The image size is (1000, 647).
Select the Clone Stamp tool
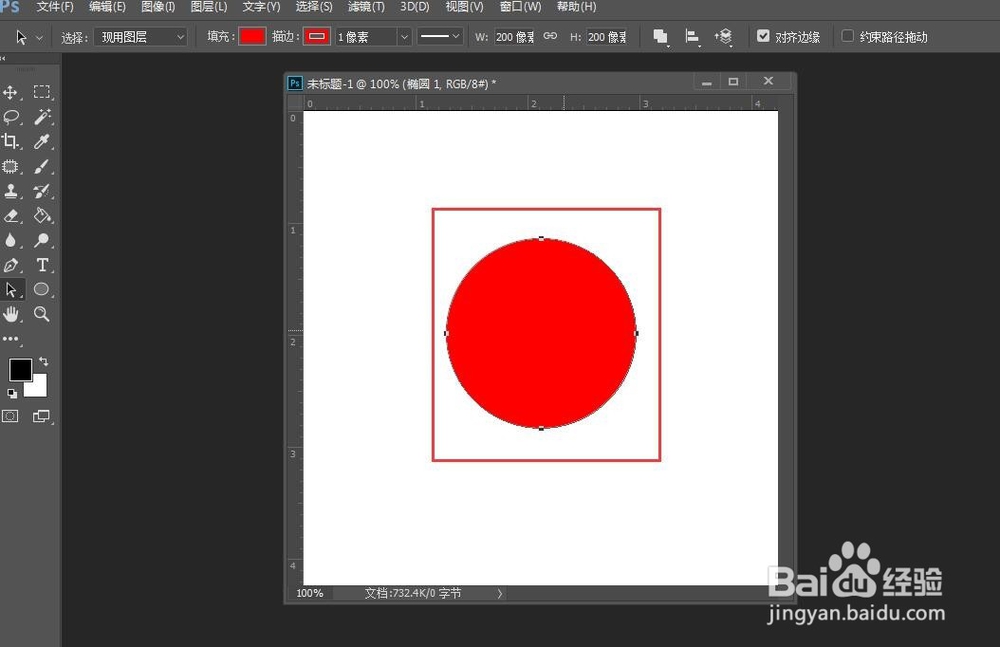11,191
